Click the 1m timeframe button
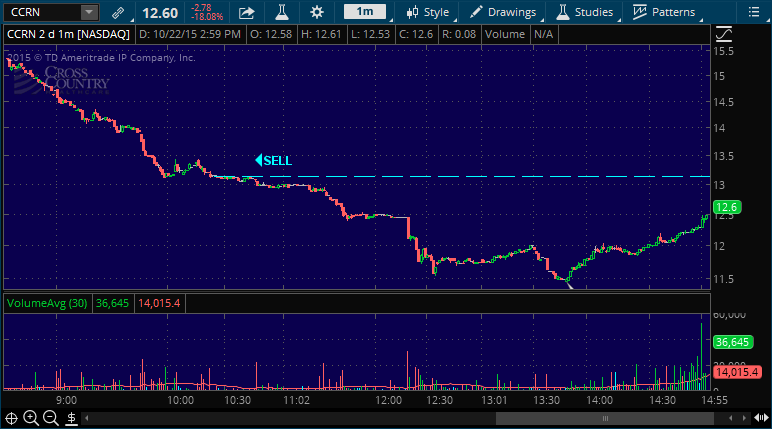The width and height of the screenshot is (772, 429). 365,13
